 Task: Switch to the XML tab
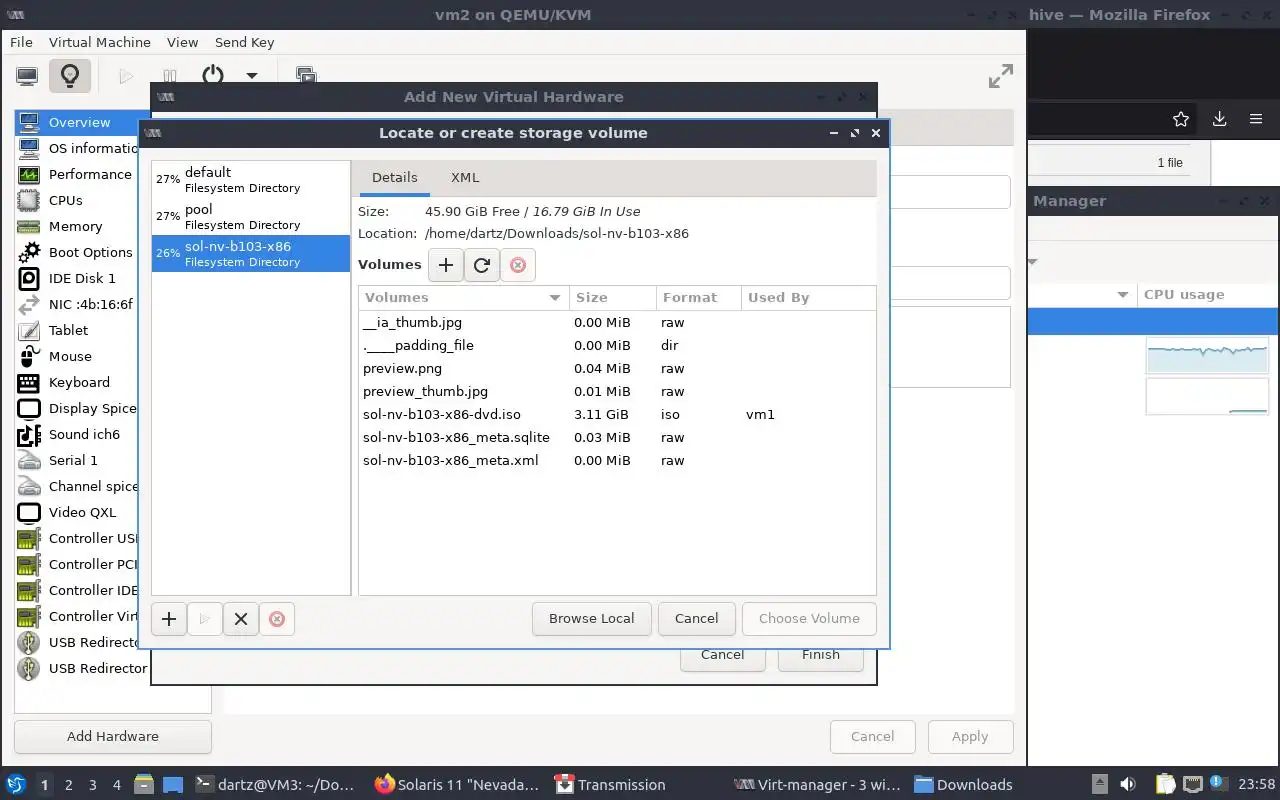coord(465,177)
